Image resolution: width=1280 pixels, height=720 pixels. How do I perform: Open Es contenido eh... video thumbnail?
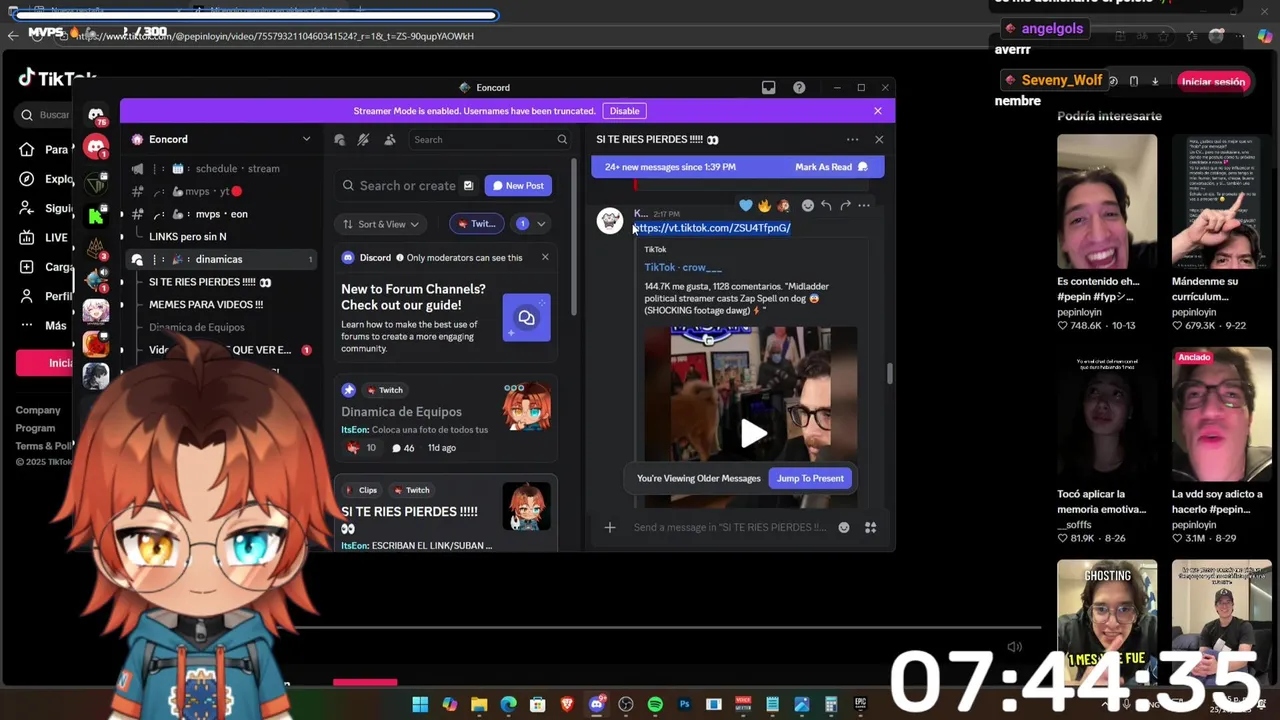[x=1107, y=202]
